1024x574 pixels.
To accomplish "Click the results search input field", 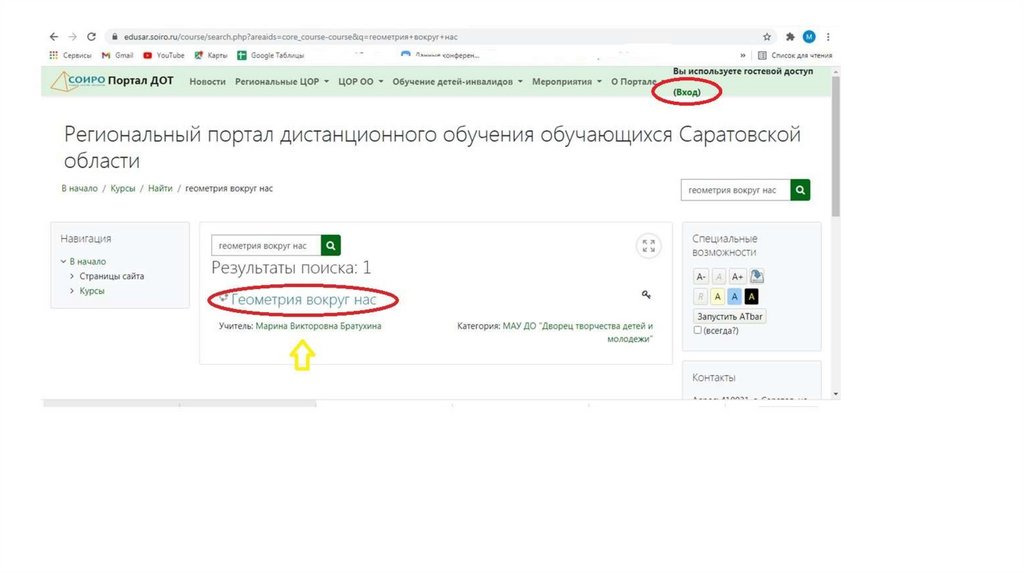I will click(x=265, y=245).
